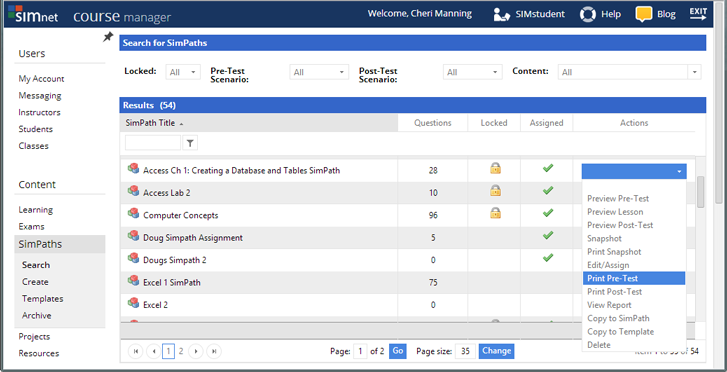
Task: Click lock icon in Access Ch 1 row
Action: click(x=495, y=168)
